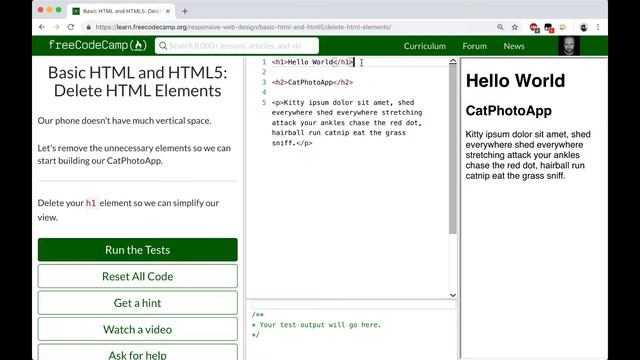The image size is (640, 360).
Task: Click the URL in the address bar
Action: [243, 27]
